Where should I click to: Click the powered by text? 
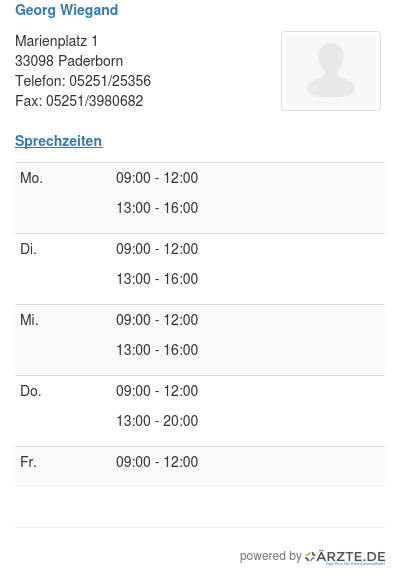click(270, 556)
